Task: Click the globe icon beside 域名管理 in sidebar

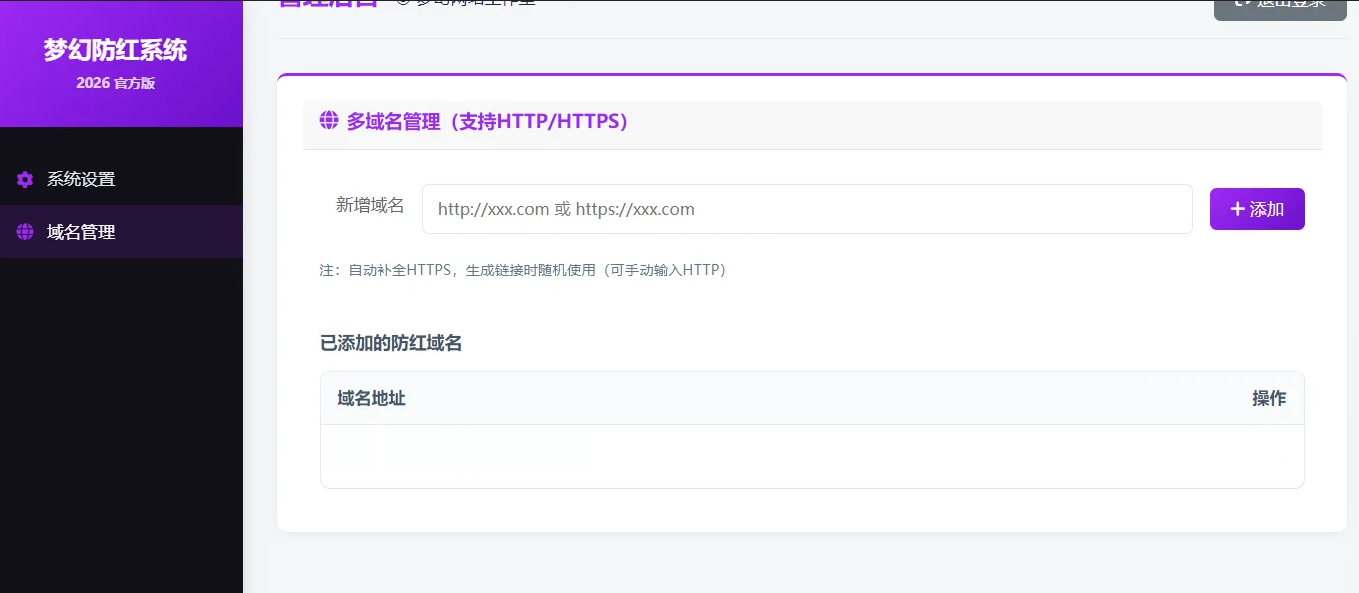Action: coord(24,231)
